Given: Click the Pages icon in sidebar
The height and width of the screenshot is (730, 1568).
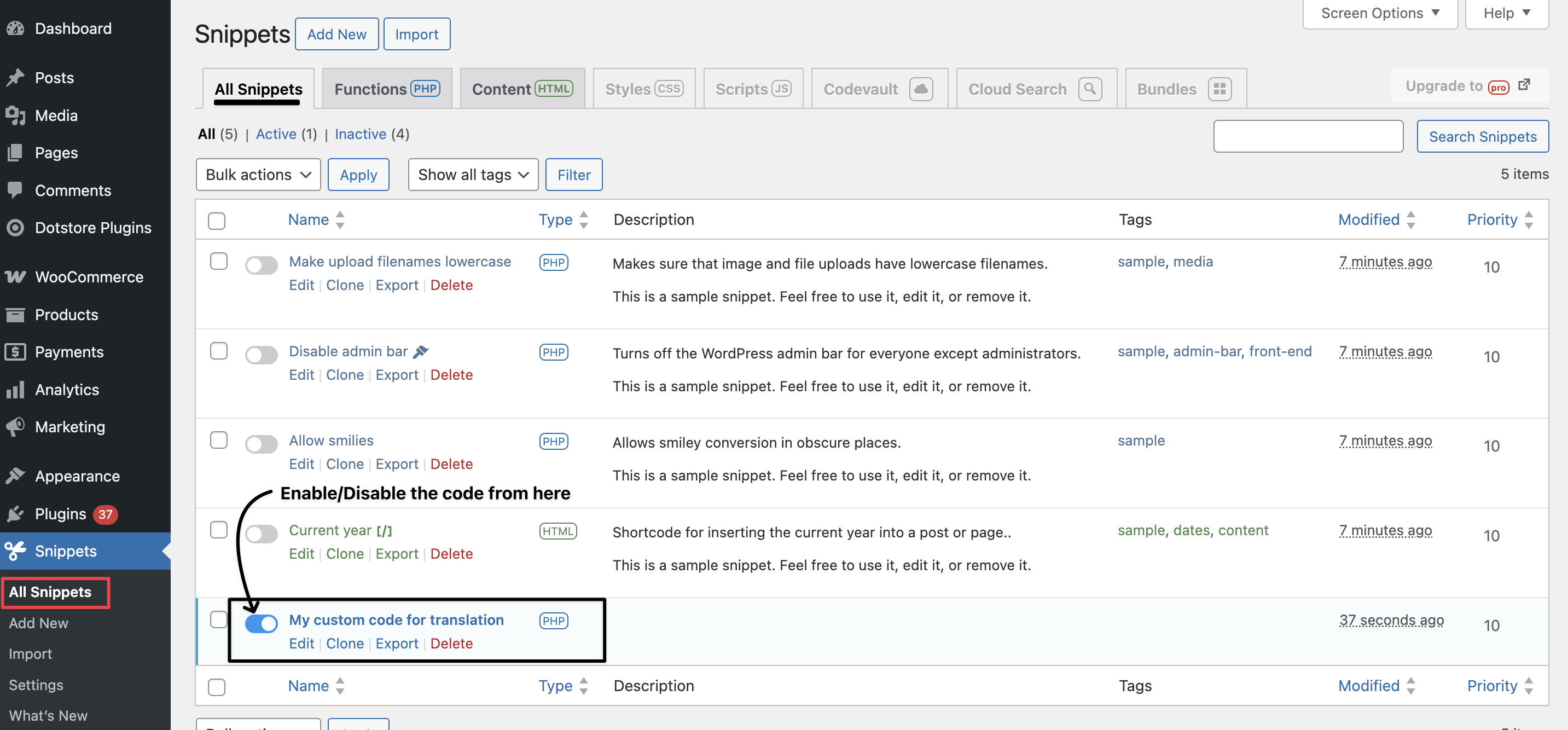Looking at the screenshot, I should tap(15, 153).
